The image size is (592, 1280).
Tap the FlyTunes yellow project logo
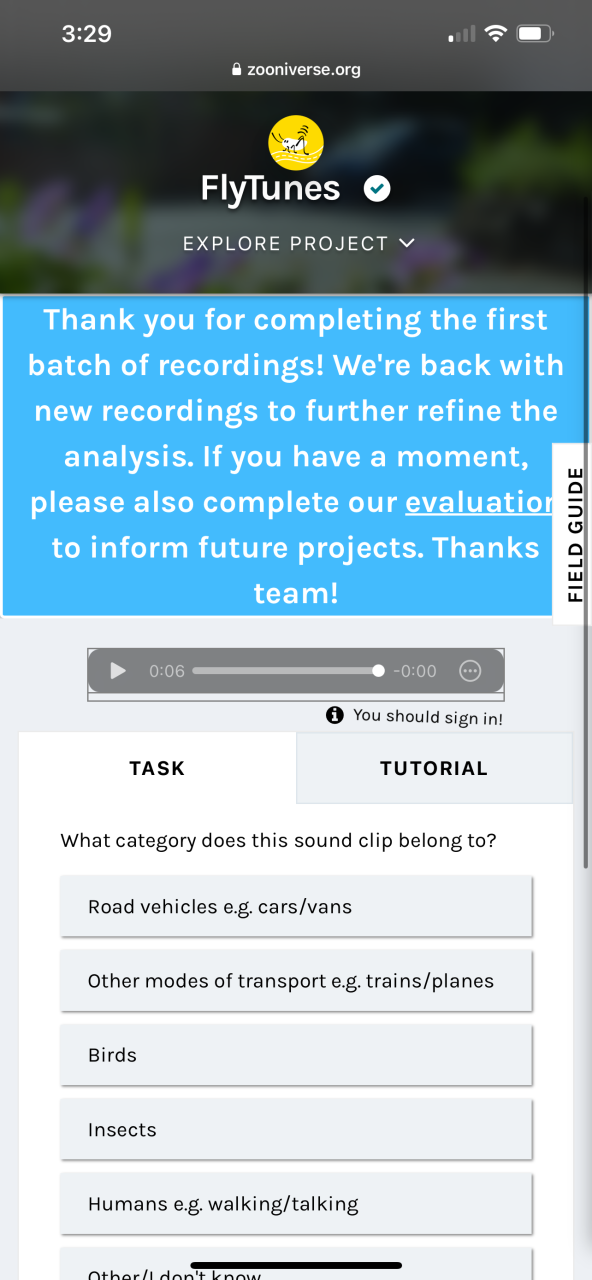[x=296, y=143]
